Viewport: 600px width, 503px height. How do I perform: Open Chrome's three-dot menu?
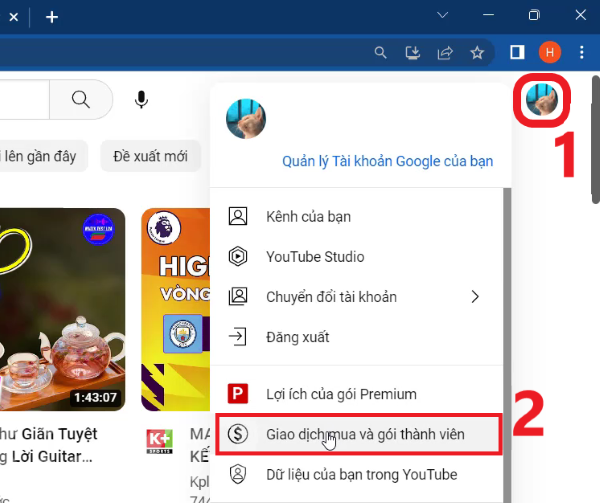click(582, 52)
